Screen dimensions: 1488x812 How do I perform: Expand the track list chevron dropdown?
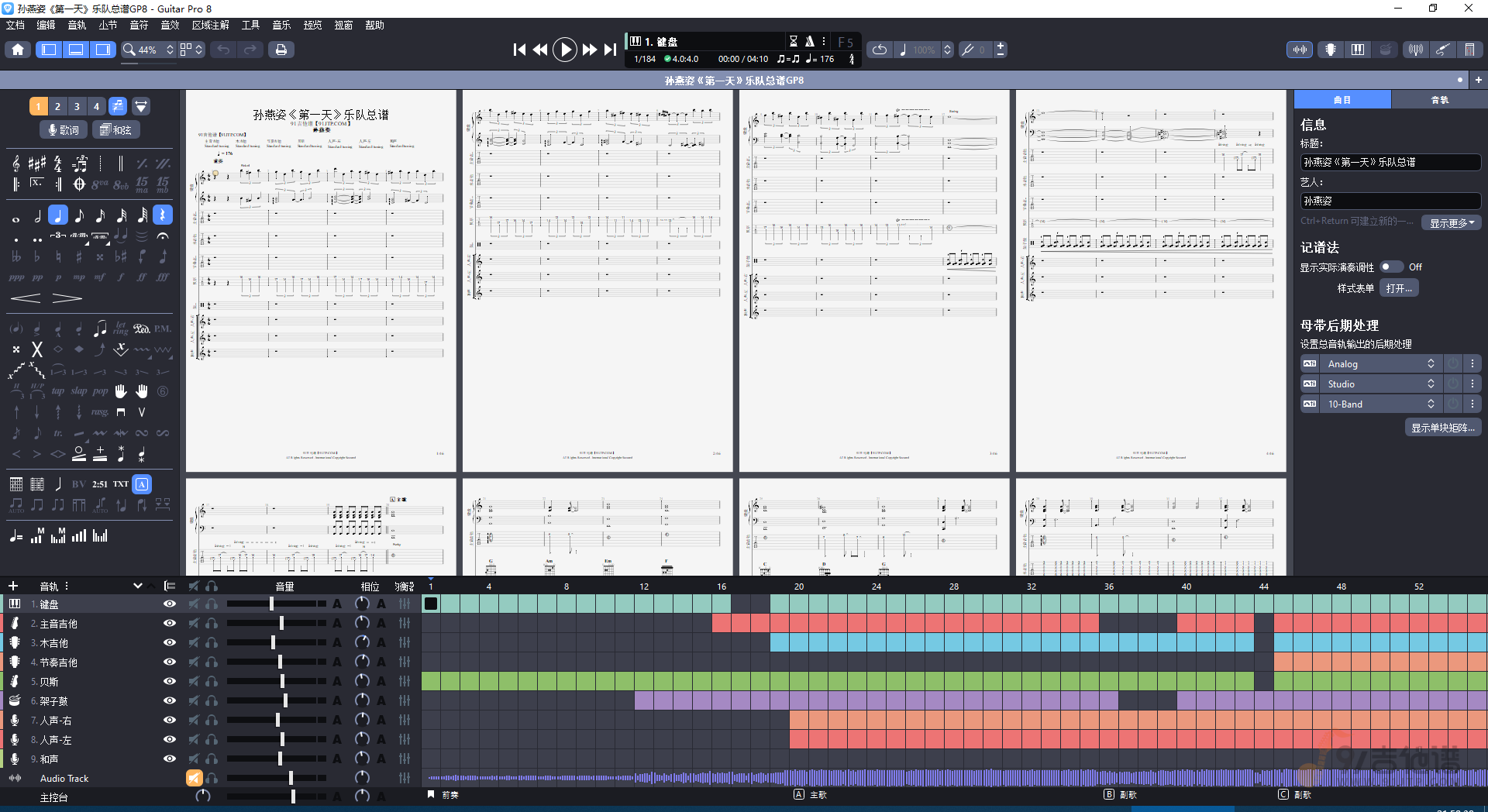[x=137, y=586]
